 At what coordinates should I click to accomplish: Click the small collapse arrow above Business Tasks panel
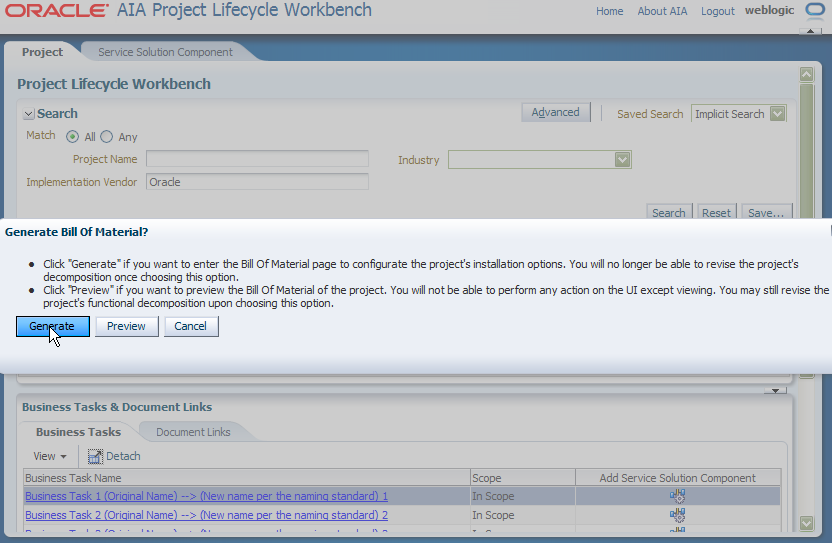[x=775, y=391]
